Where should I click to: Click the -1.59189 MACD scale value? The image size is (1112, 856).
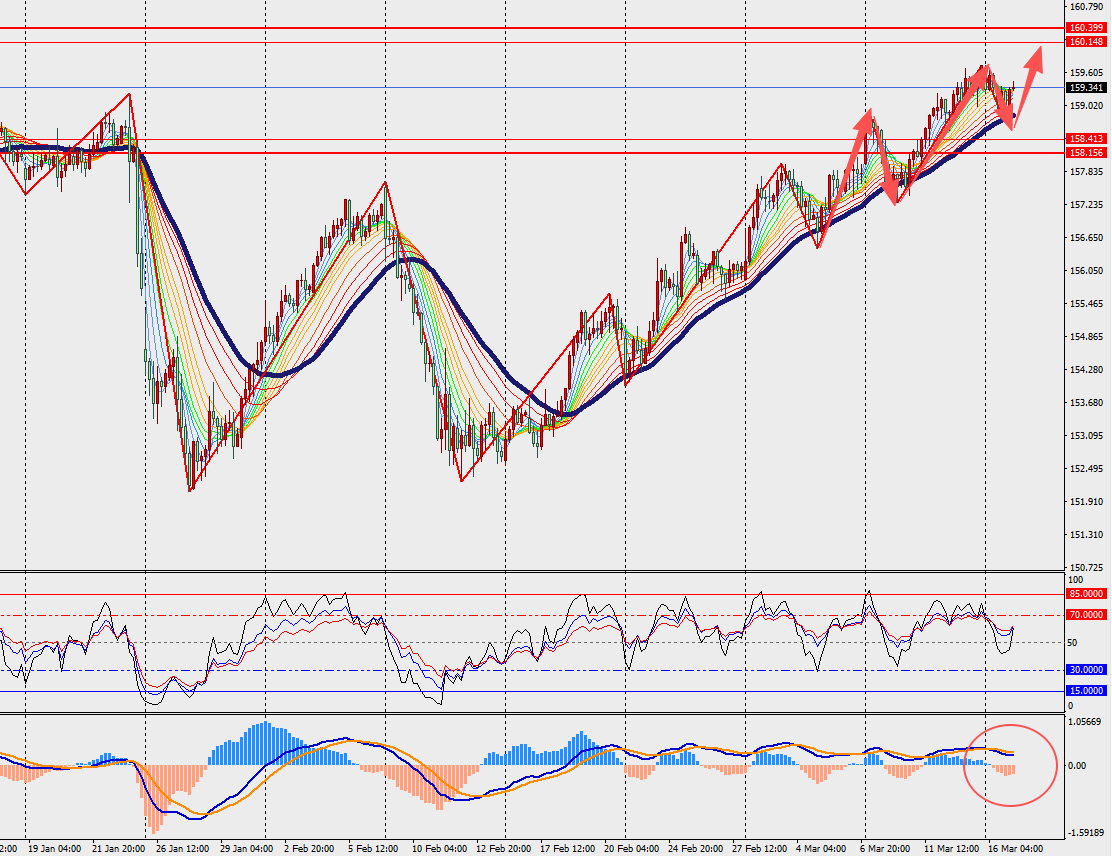[x=1085, y=832]
